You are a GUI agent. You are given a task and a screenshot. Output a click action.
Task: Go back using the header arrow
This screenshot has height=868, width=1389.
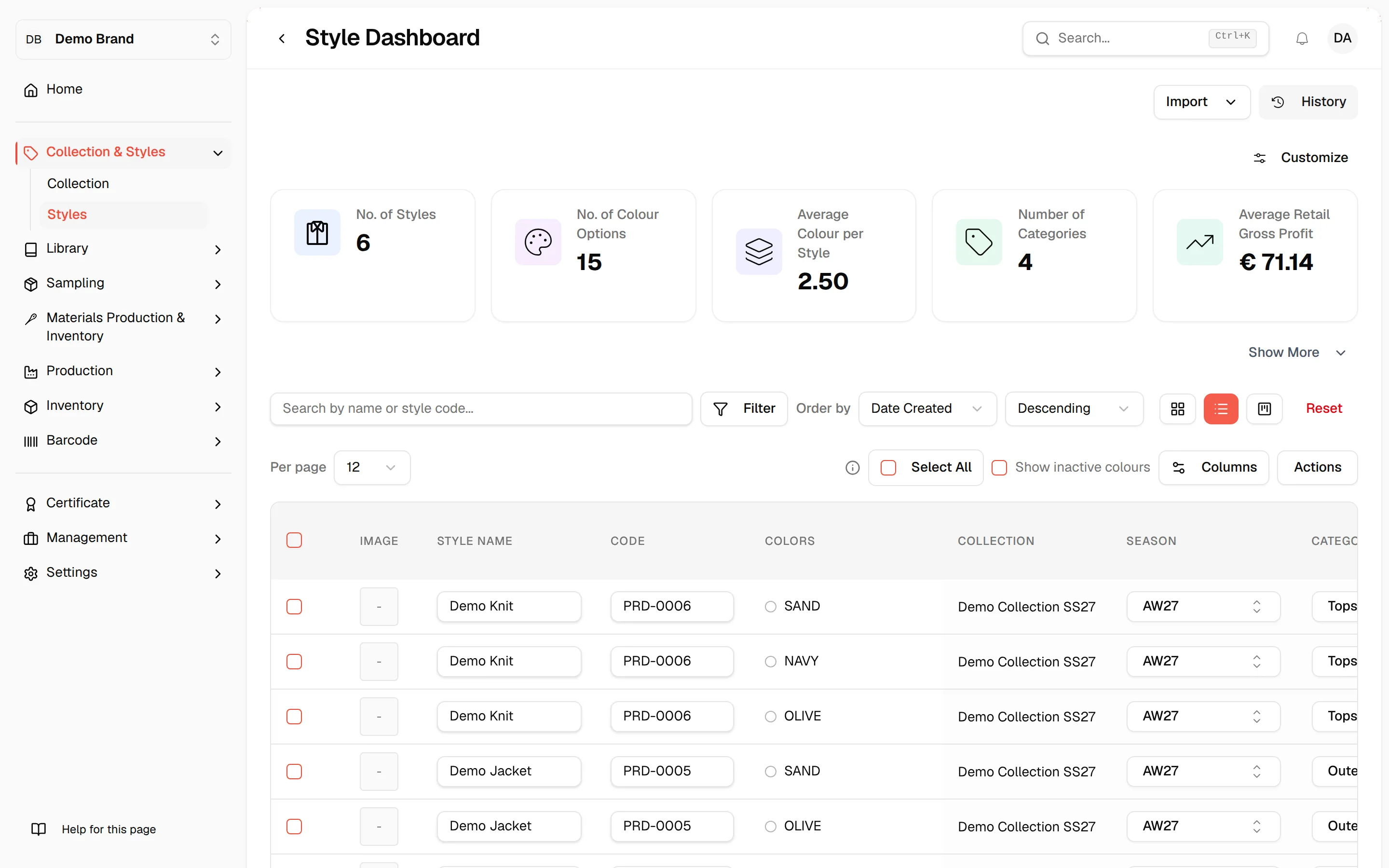pyautogui.click(x=281, y=39)
